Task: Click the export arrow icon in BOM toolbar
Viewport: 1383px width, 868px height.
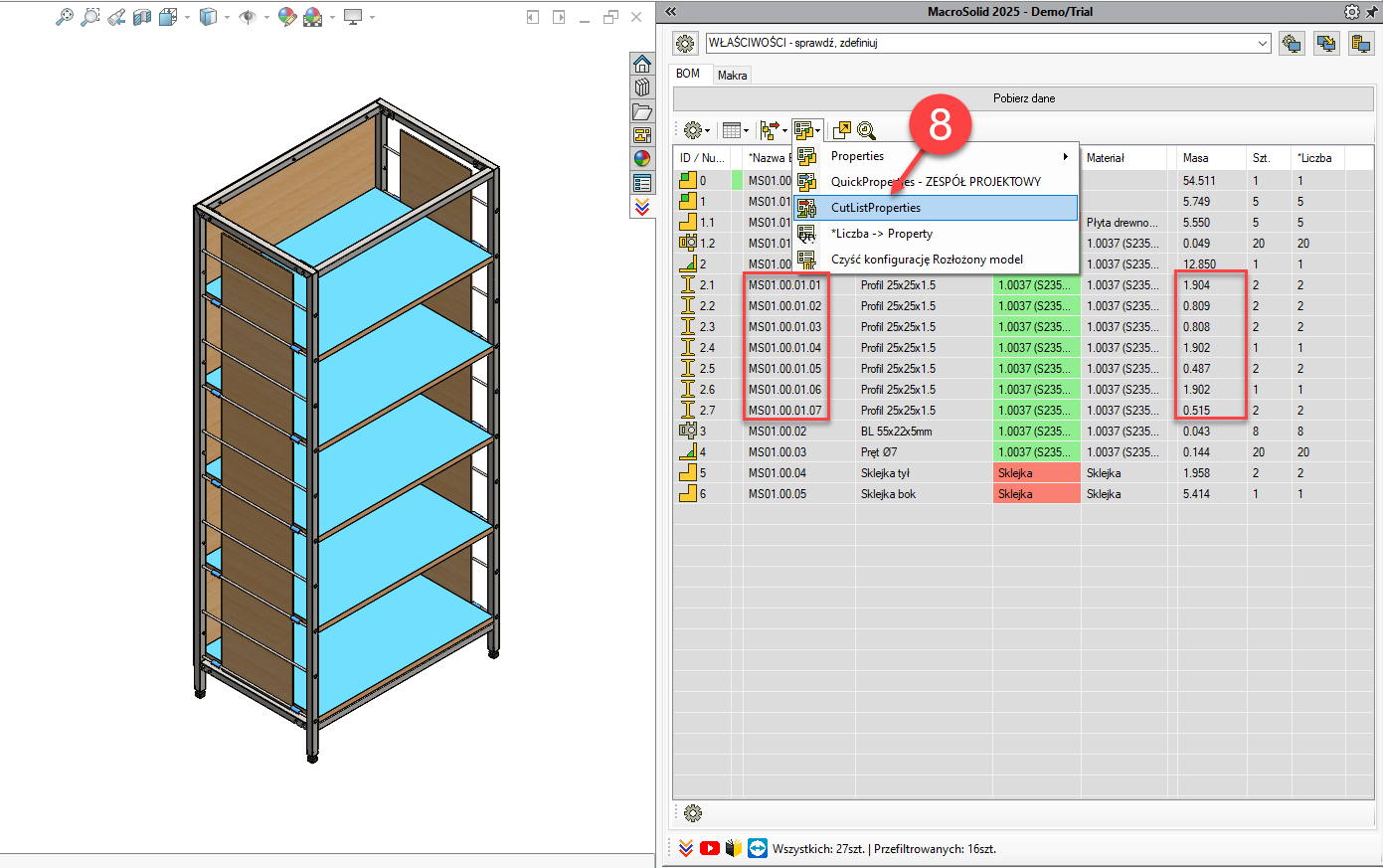Action: pyautogui.click(x=841, y=130)
